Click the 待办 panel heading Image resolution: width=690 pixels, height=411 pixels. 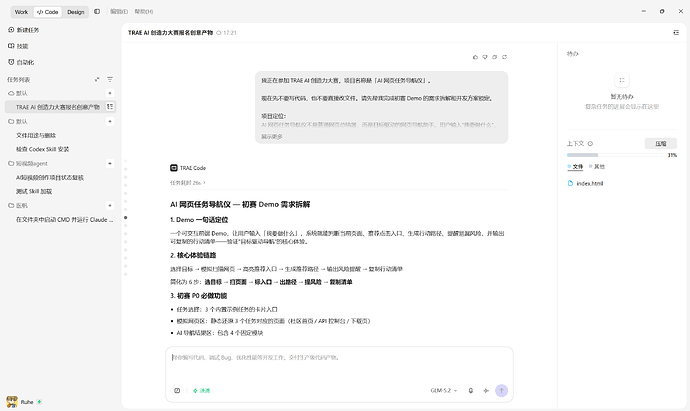pos(573,54)
